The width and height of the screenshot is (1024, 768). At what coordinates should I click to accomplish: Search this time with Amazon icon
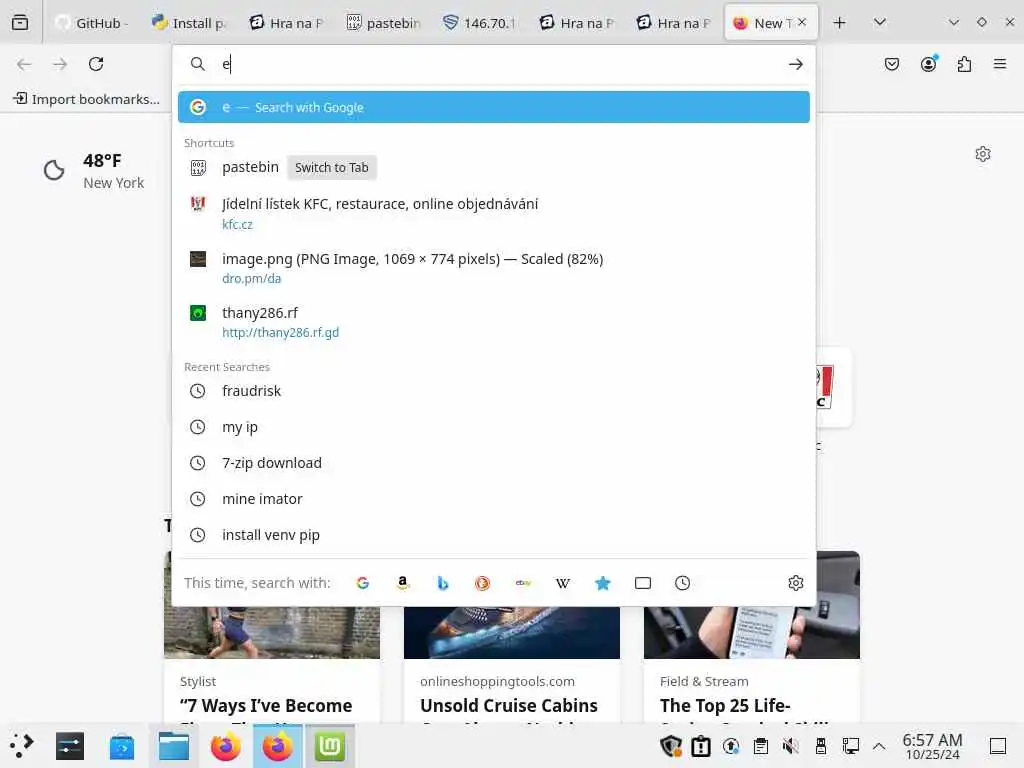pos(403,583)
